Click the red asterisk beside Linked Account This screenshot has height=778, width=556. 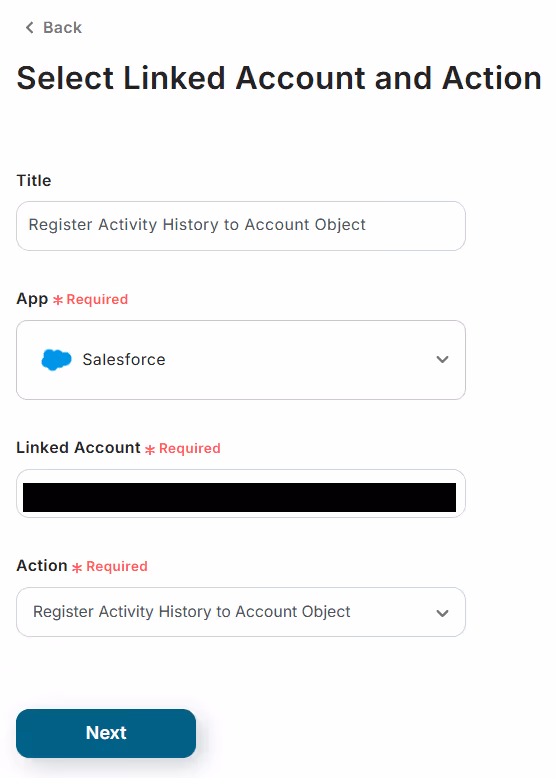[150, 450]
